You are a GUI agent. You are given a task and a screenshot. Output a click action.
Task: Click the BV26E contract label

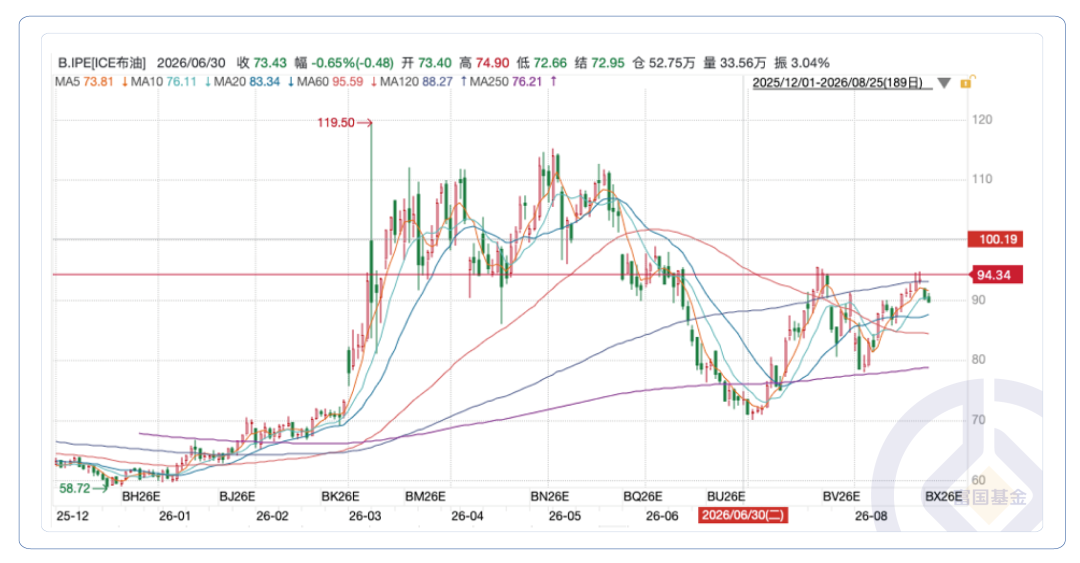point(842,496)
